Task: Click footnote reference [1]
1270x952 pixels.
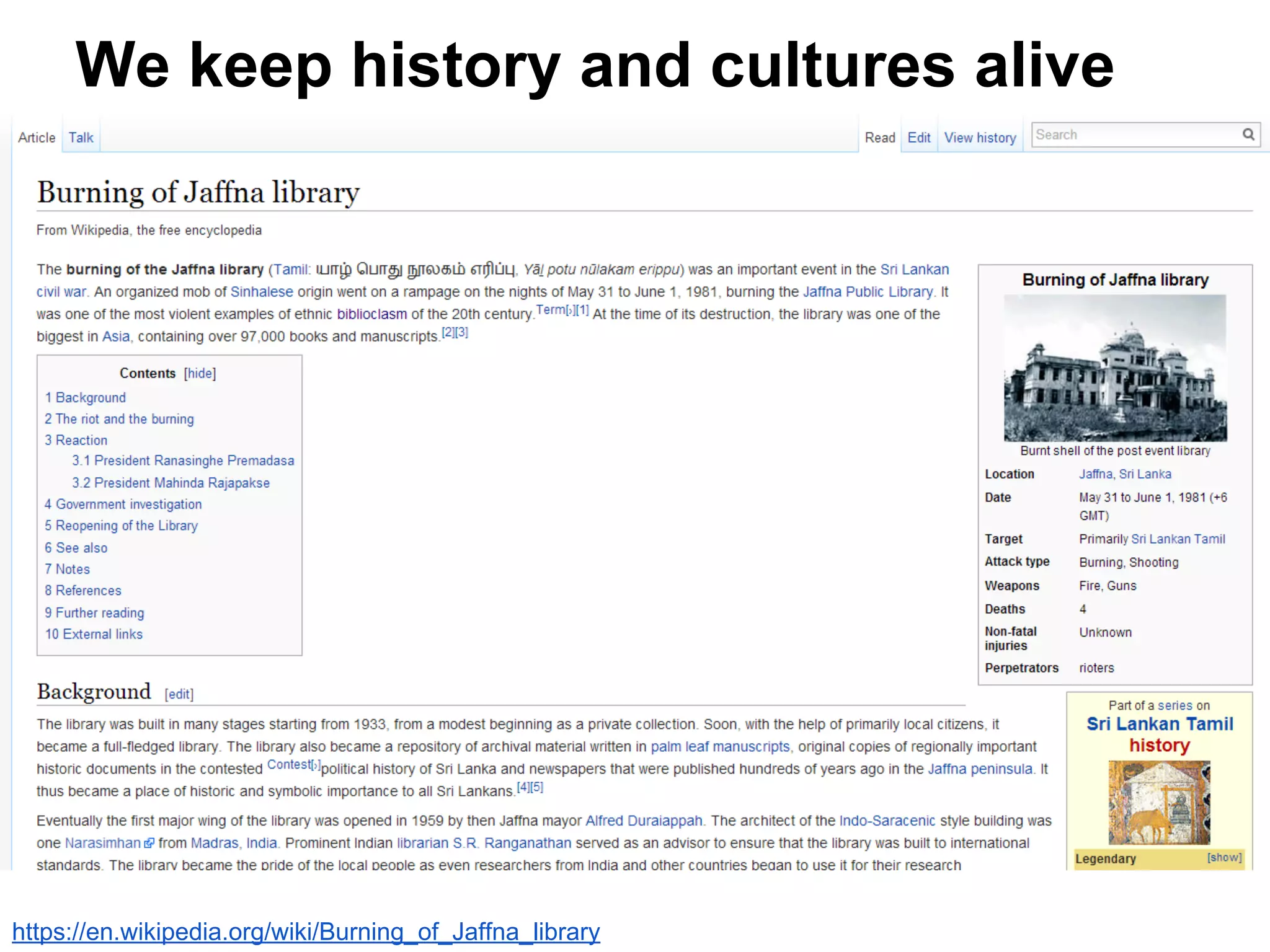Action: [582, 310]
